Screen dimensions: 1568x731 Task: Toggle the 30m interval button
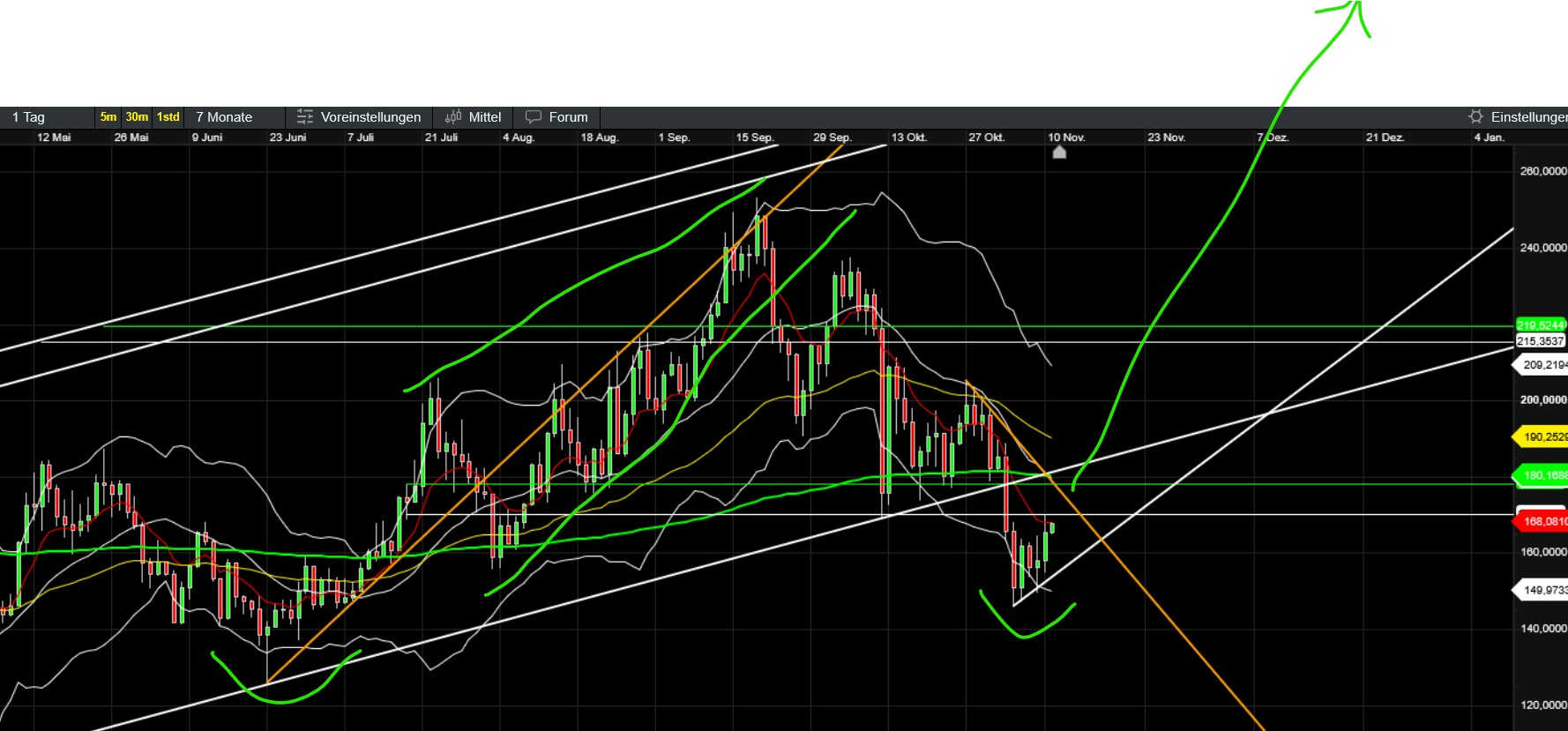[137, 117]
